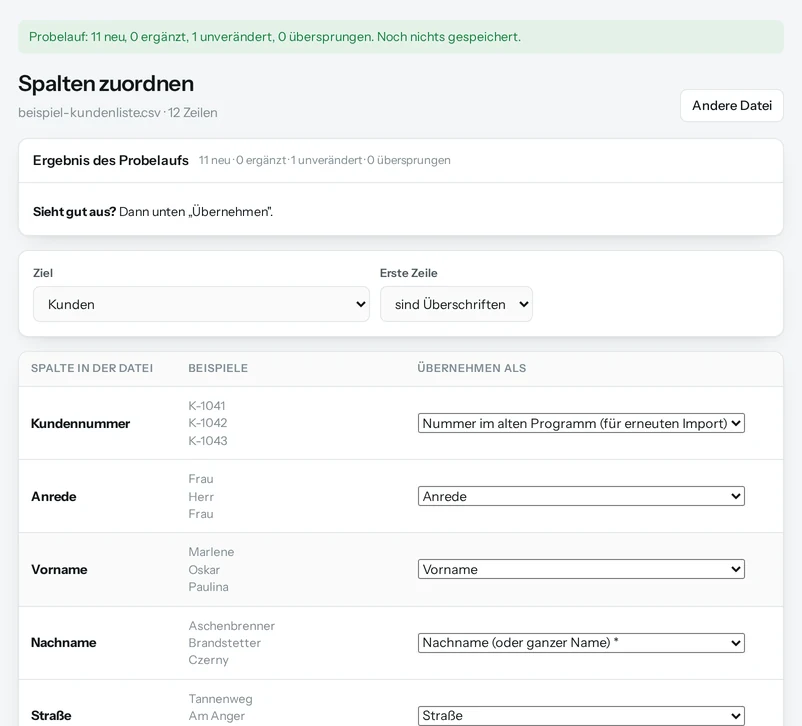Click the Nachname row label

point(63,643)
